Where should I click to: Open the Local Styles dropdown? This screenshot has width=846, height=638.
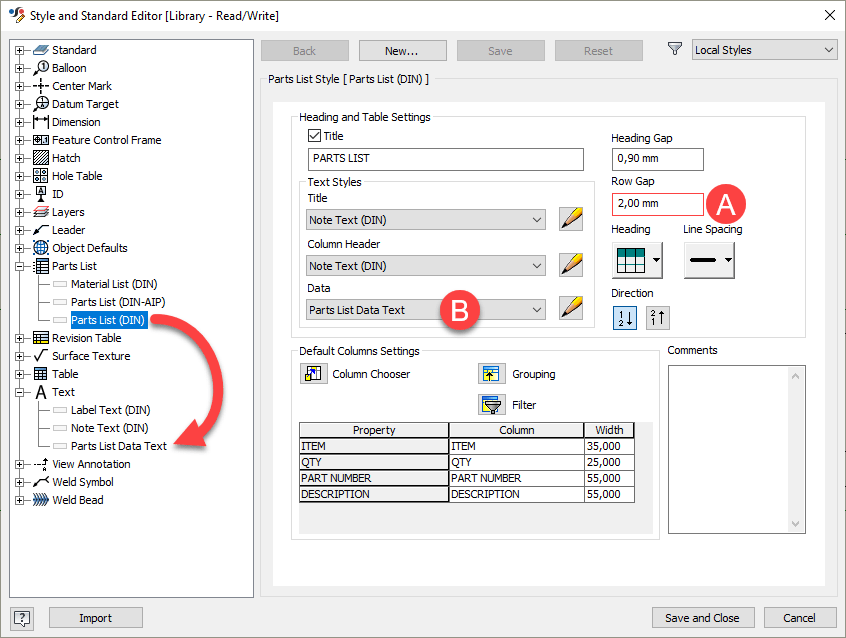click(764, 49)
